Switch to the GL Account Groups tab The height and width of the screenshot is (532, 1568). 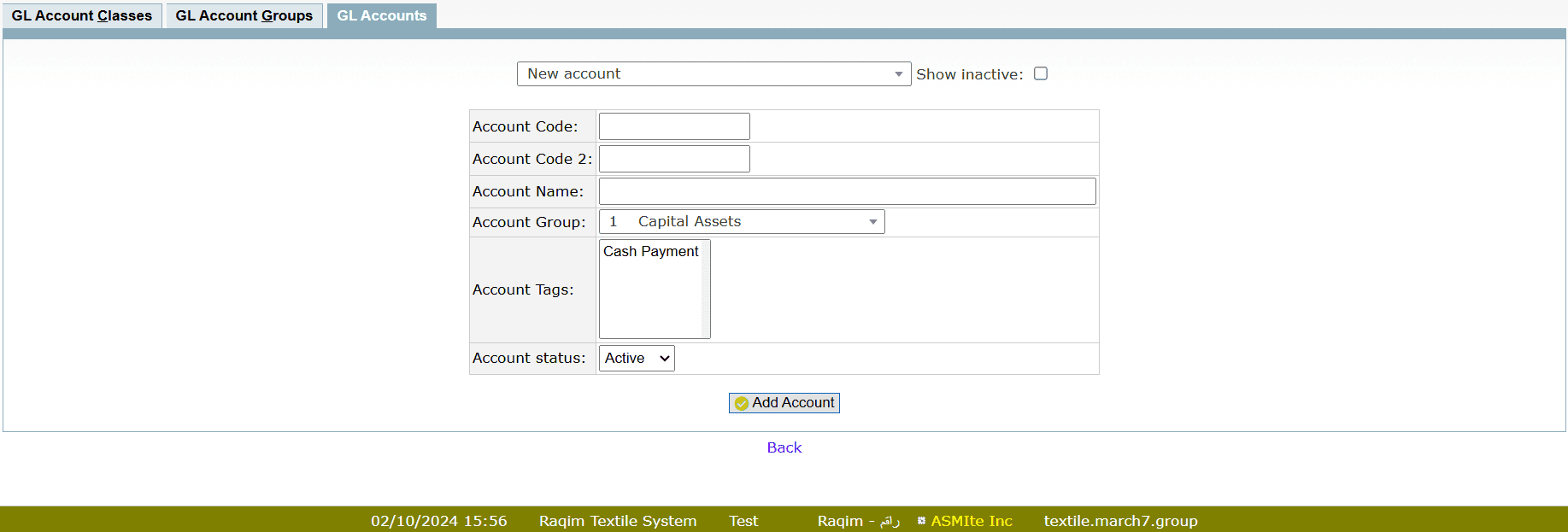pyautogui.click(x=244, y=15)
